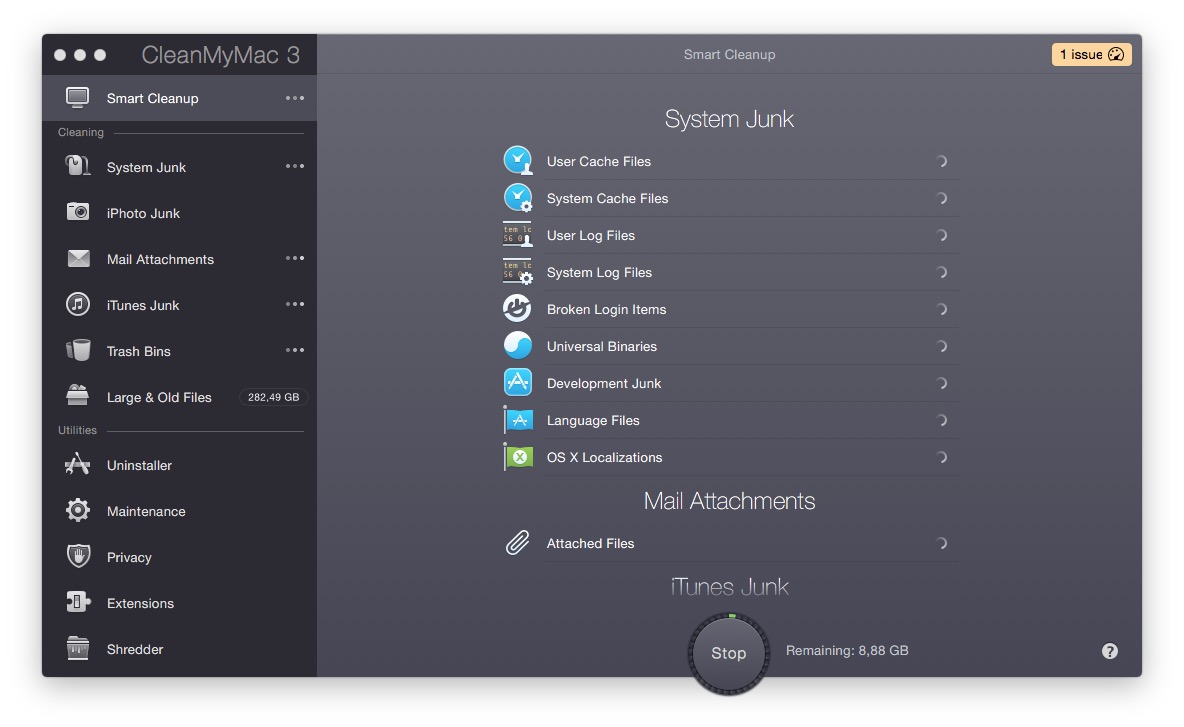Click the Large & Old Files box icon
The image size is (1184, 727).
[x=77, y=396]
